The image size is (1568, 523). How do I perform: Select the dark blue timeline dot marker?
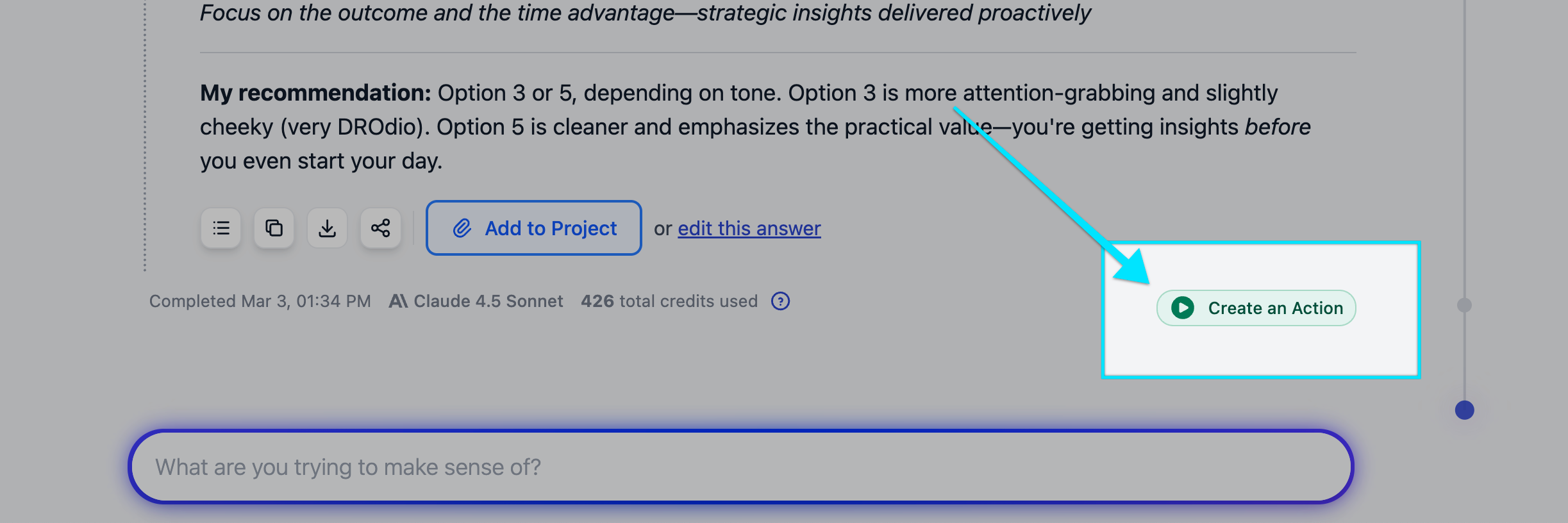[x=1464, y=410]
